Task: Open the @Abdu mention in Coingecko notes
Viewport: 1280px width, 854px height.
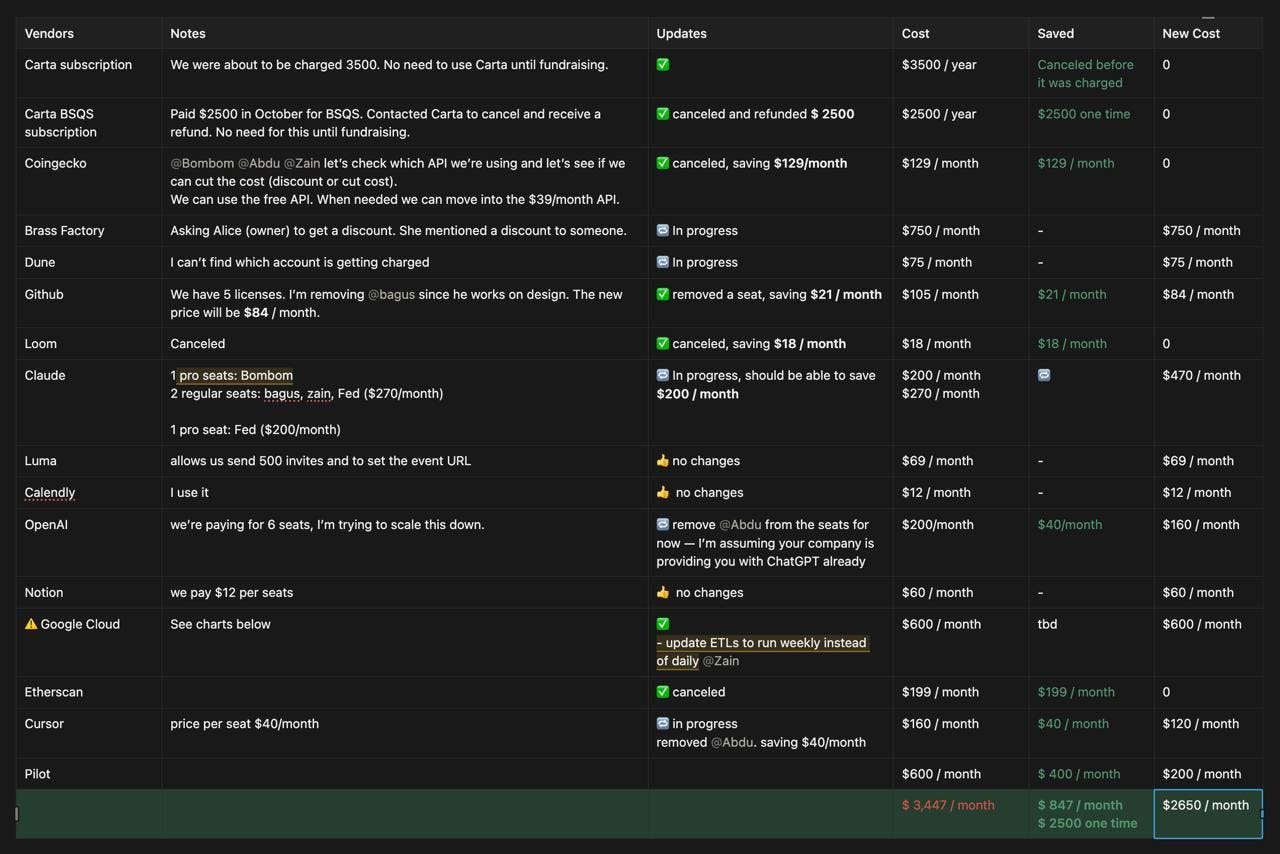Action: point(259,163)
